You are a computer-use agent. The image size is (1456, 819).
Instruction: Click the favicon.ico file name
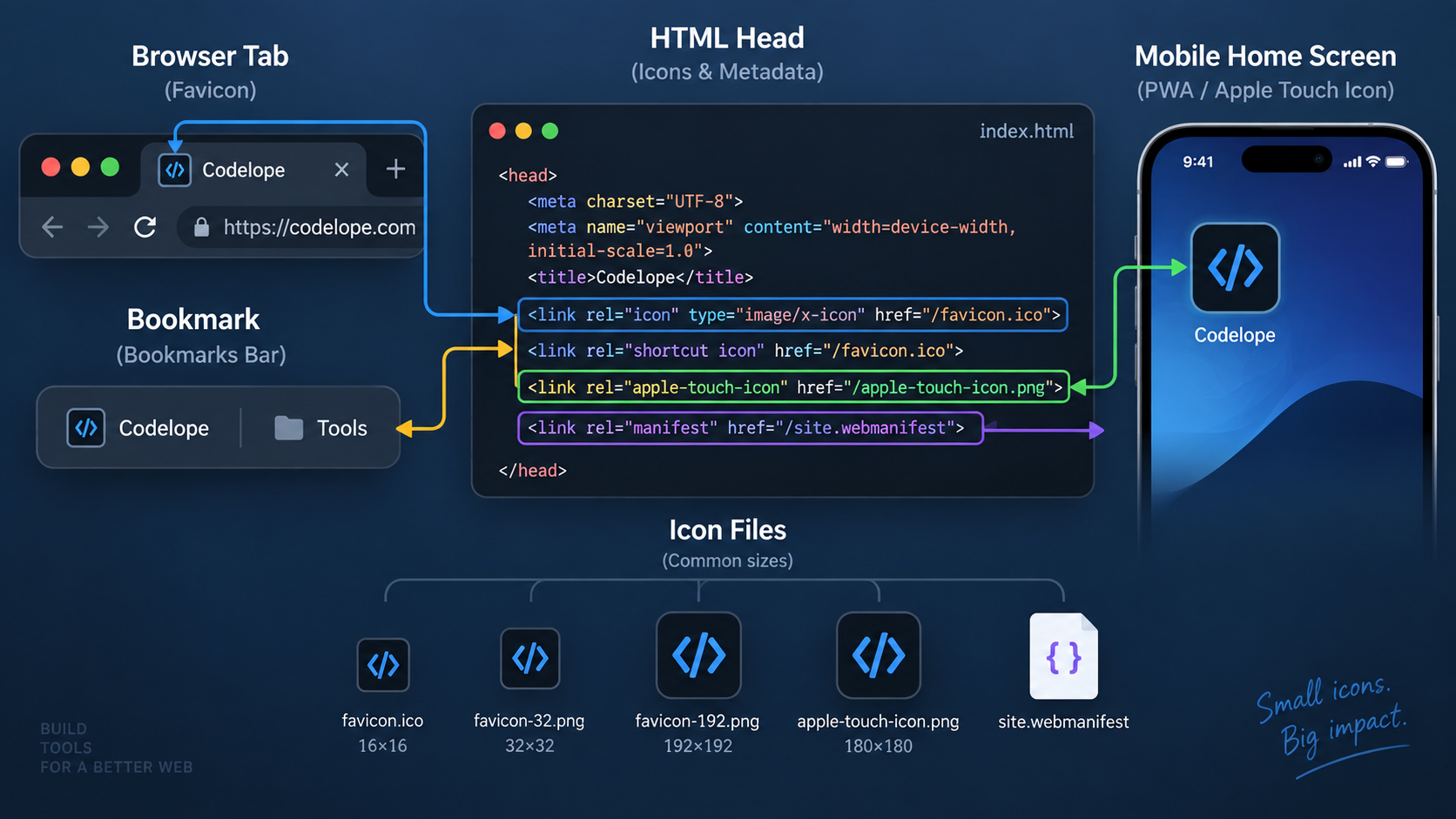(x=382, y=721)
